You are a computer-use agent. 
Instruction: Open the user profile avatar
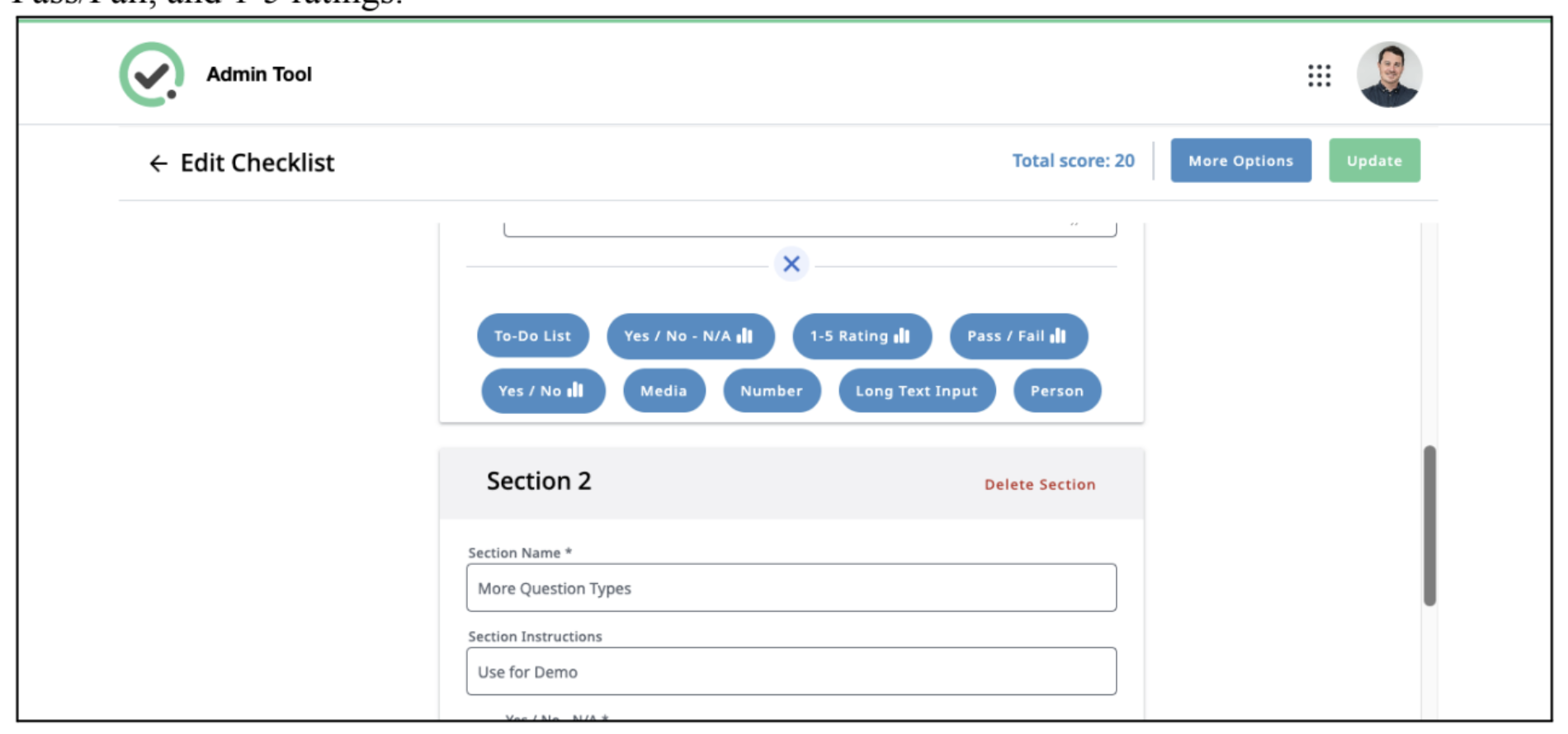tap(1389, 74)
